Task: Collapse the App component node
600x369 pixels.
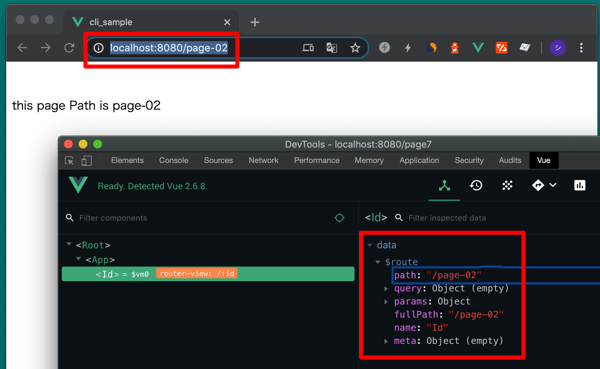Action: tap(78, 259)
